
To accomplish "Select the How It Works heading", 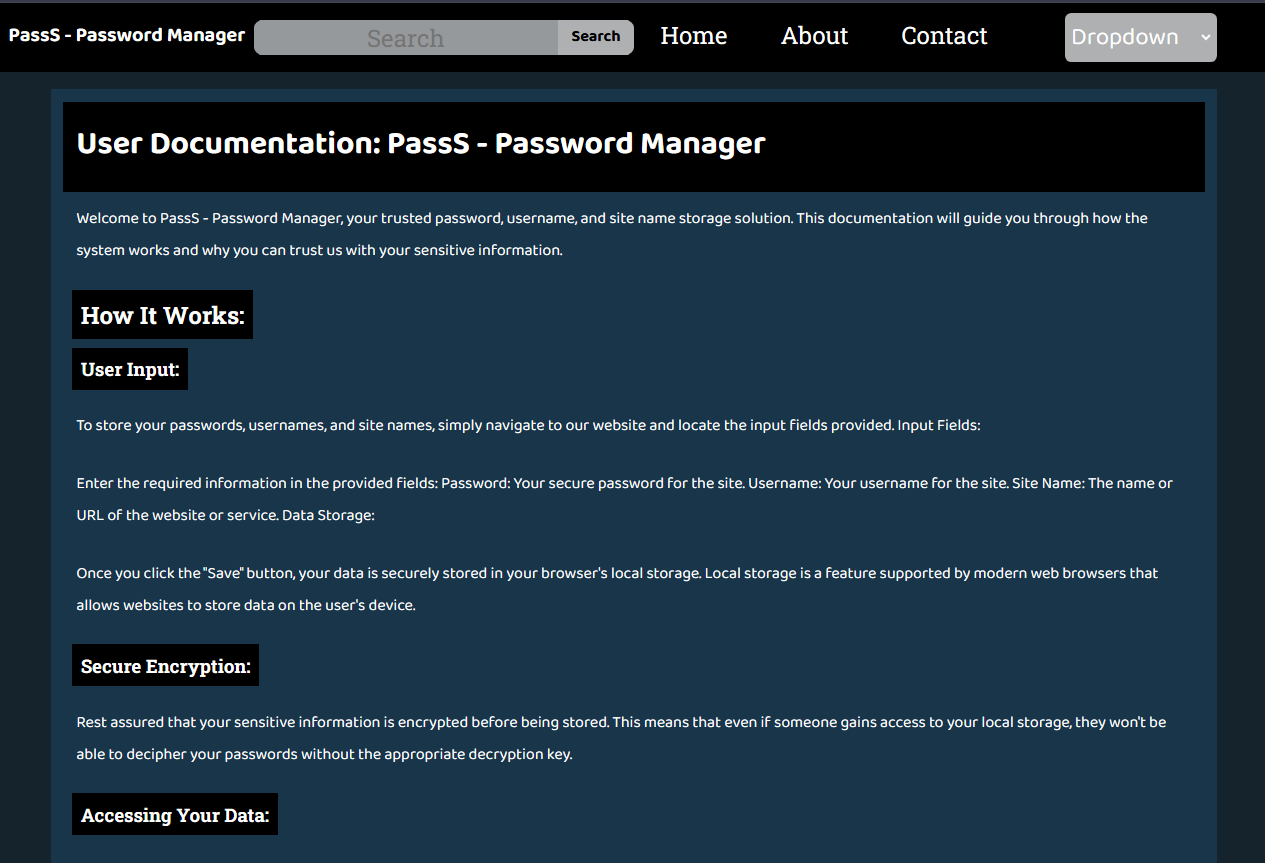I will point(162,315).
